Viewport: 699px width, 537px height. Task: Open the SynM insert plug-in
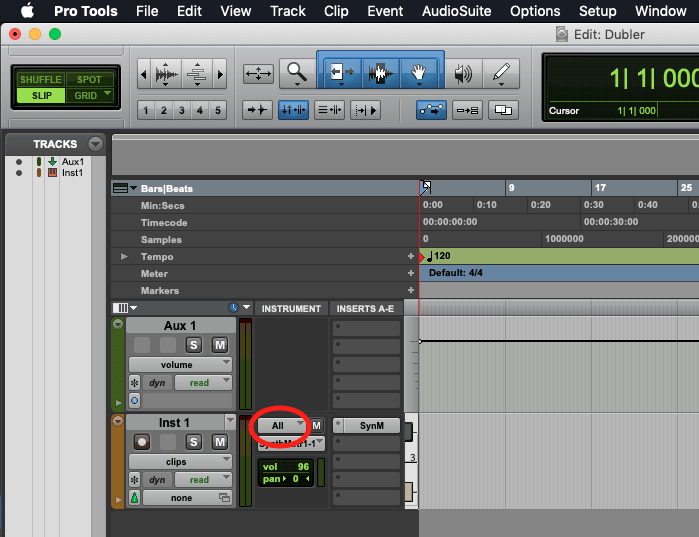372,426
